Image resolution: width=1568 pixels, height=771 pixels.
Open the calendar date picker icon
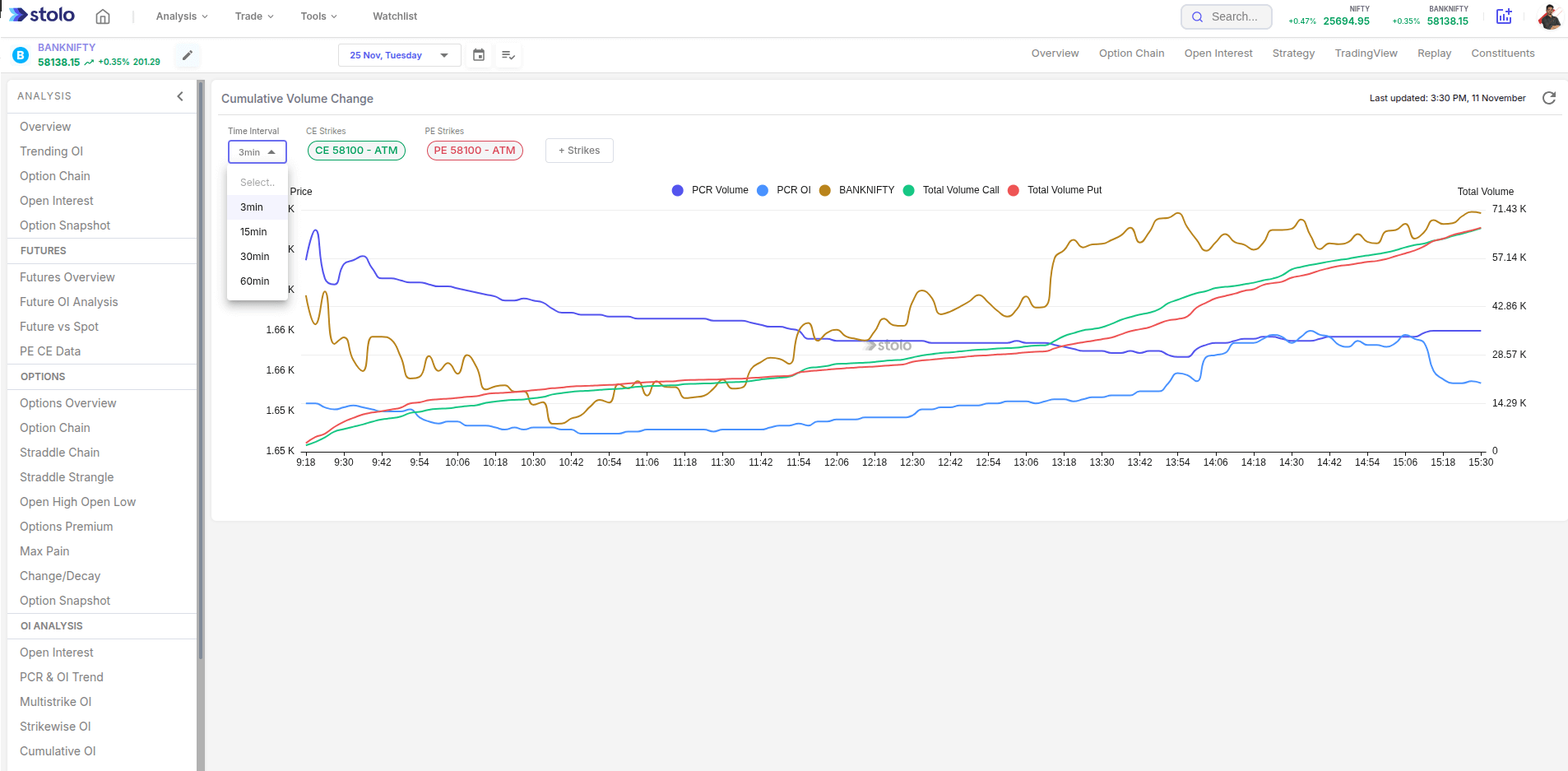pos(479,55)
